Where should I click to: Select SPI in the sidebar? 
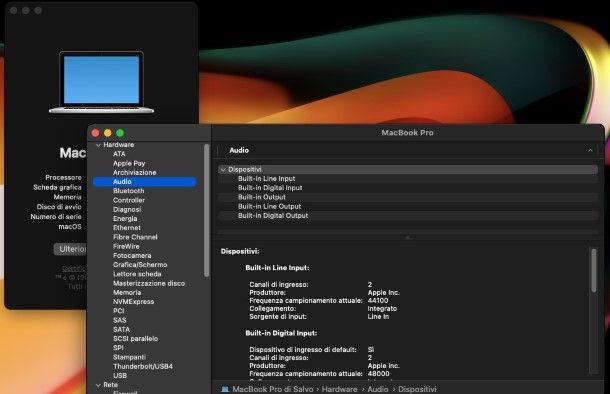click(118, 348)
